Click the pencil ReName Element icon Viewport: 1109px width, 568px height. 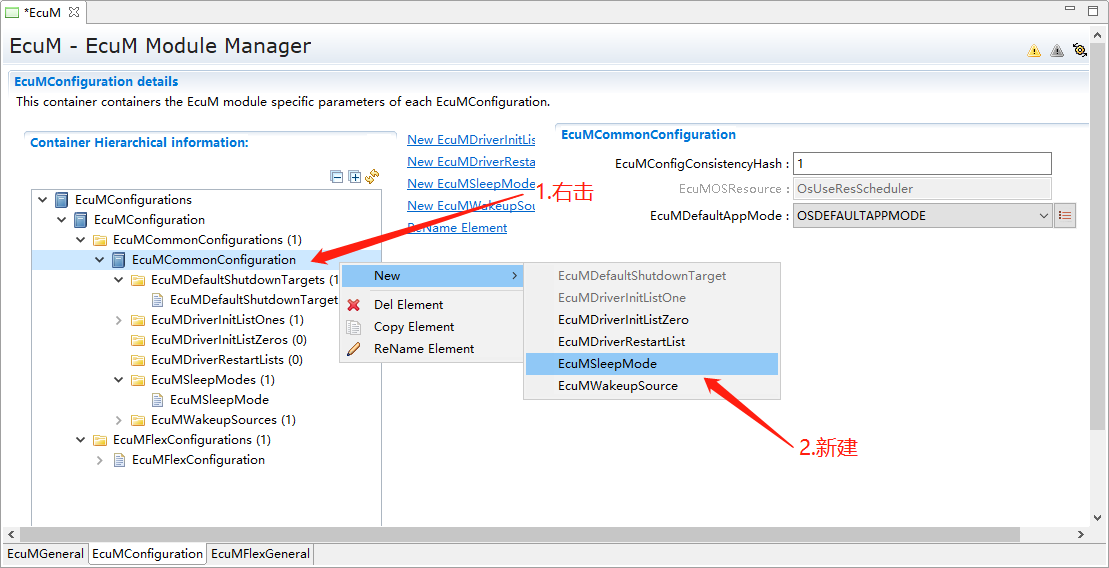[x=353, y=349]
